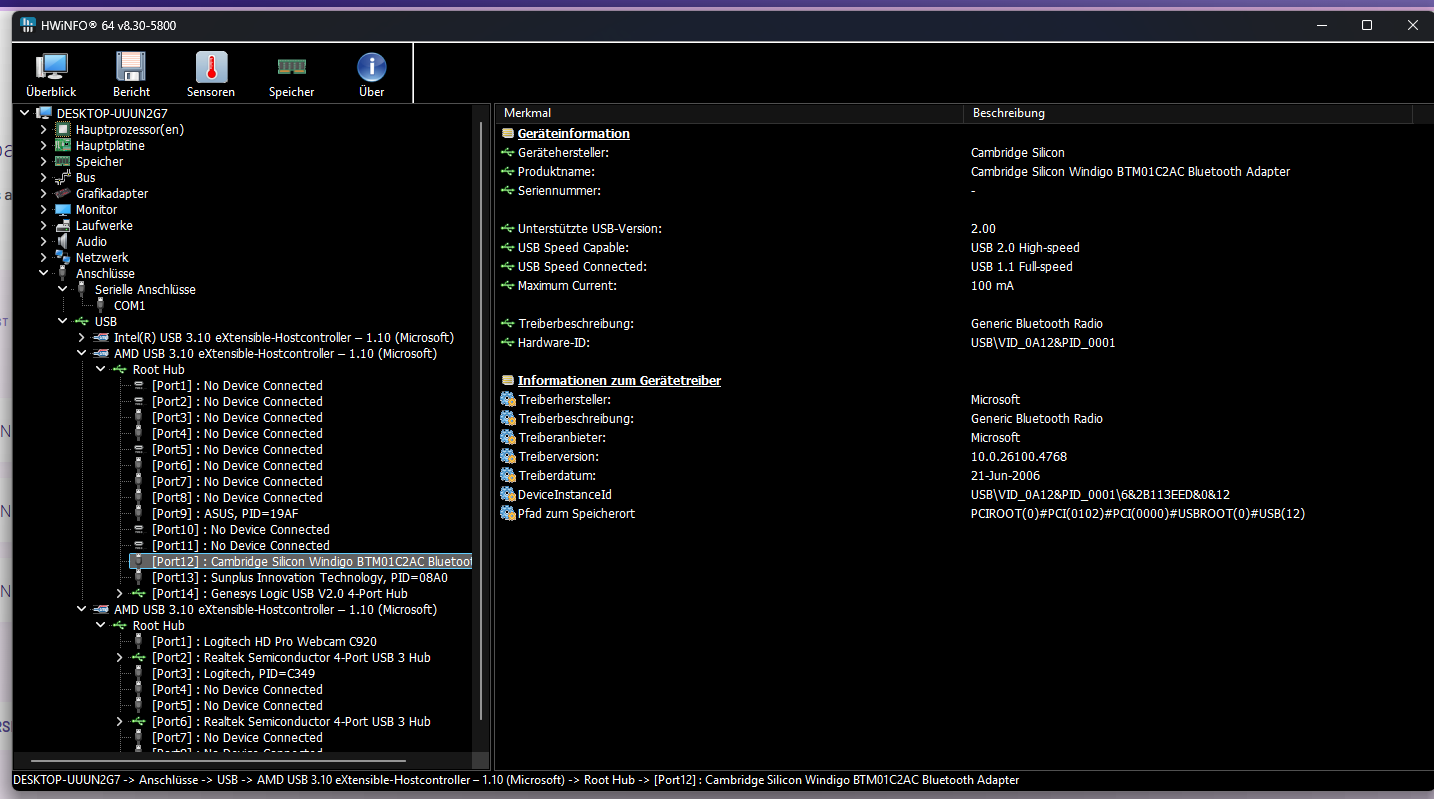Click the USB node icon under Anschlüsse
The image size is (1434, 799).
(x=82, y=321)
